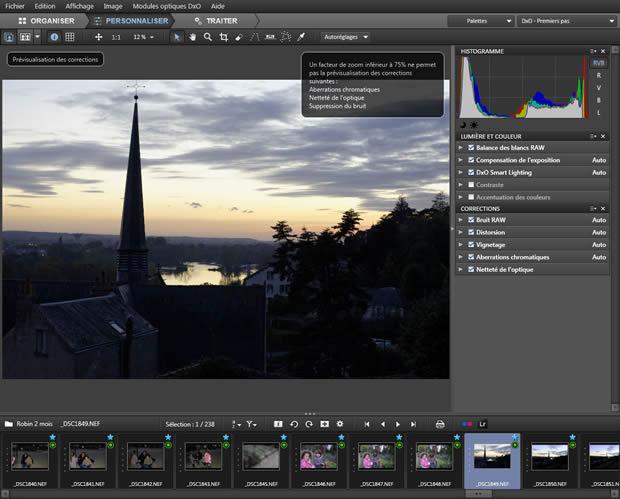
Task: Click the Prévisualisation des corrections button
Action: [x=55, y=60]
